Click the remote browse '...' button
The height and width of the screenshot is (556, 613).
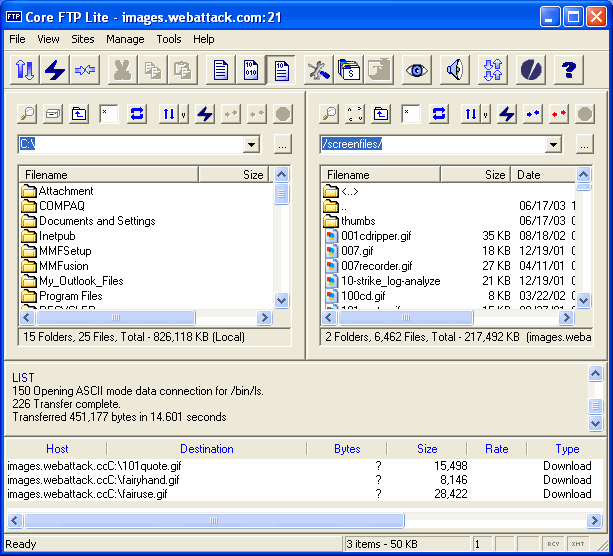point(584,145)
